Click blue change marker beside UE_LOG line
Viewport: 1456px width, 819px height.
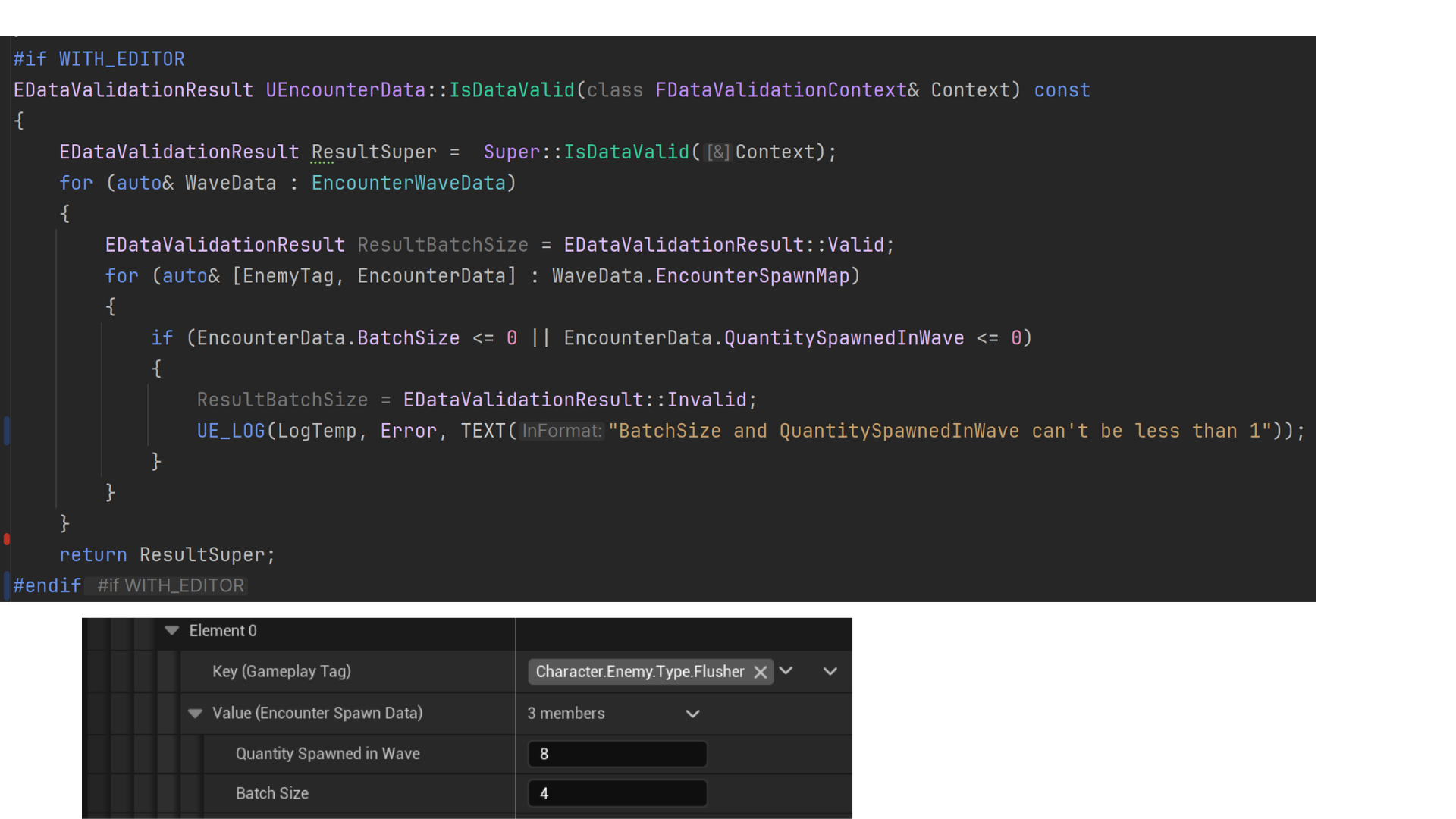(x=7, y=431)
